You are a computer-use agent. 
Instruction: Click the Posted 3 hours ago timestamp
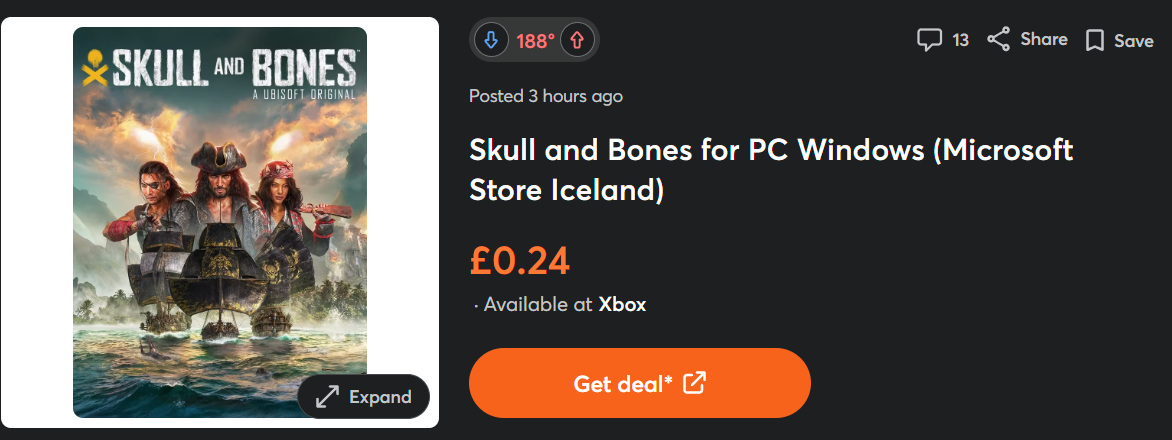pos(546,96)
